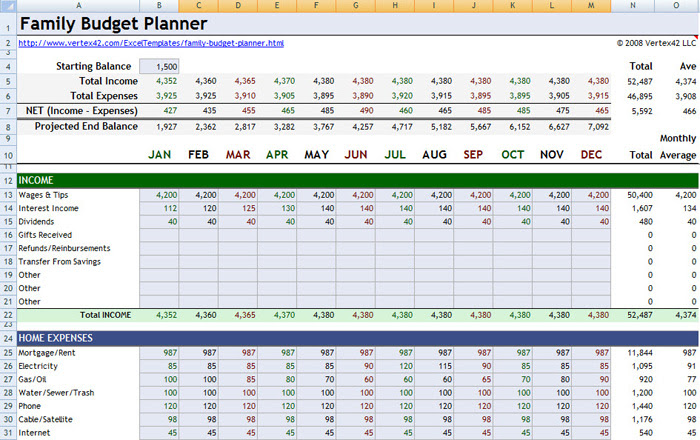Click the March Total Expenses value 3,910
This screenshot has height=440, width=700.
click(x=245, y=96)
